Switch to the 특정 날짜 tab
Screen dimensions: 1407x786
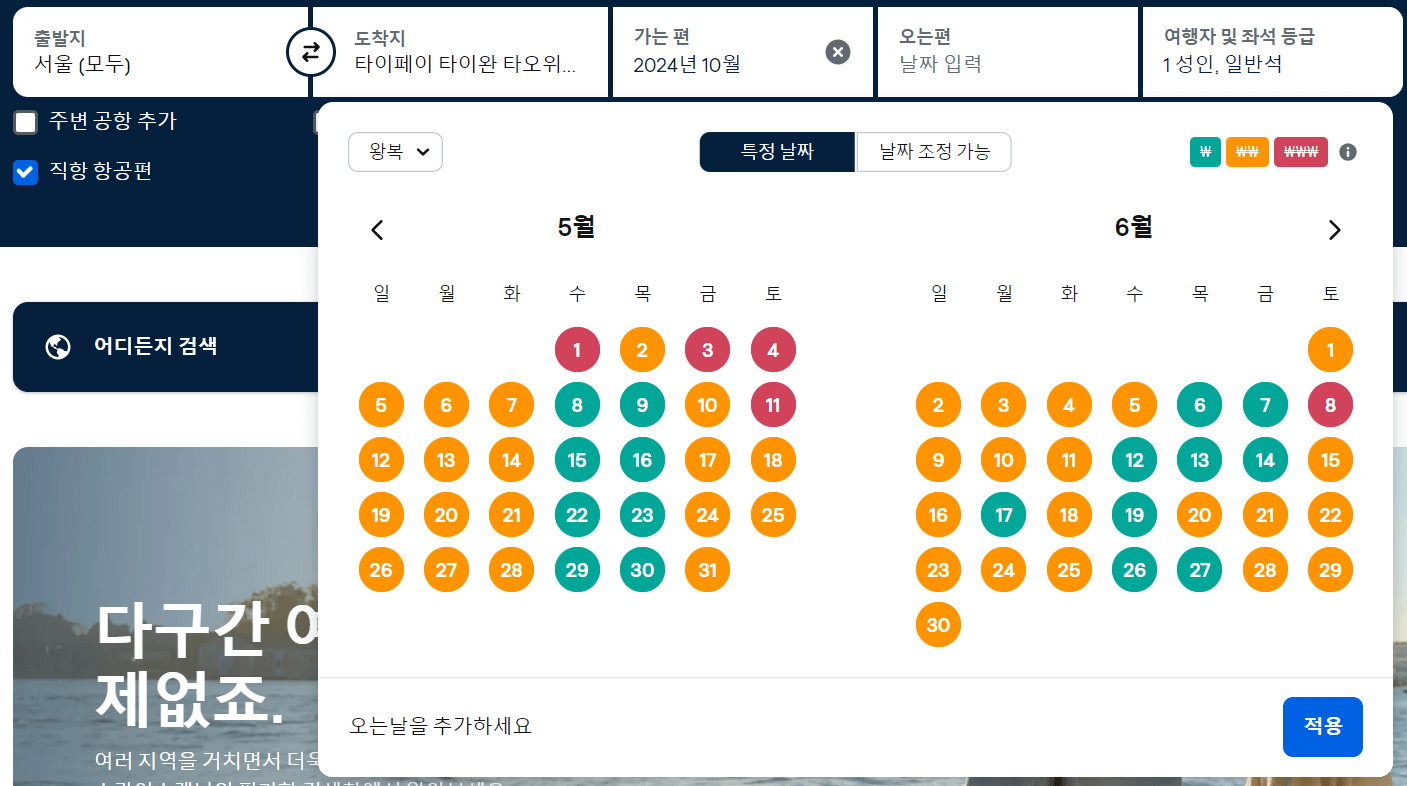777,152
